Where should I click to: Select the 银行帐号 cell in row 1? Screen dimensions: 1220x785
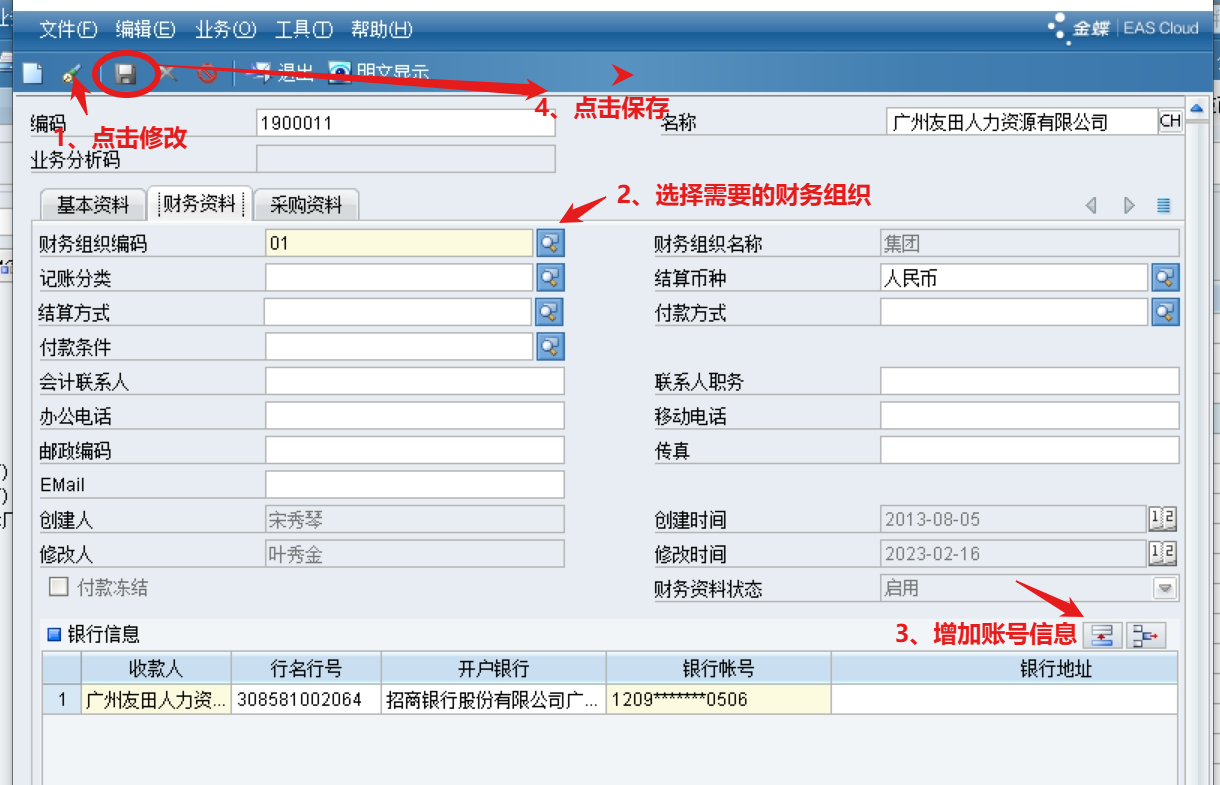click(x=718, y=699)
